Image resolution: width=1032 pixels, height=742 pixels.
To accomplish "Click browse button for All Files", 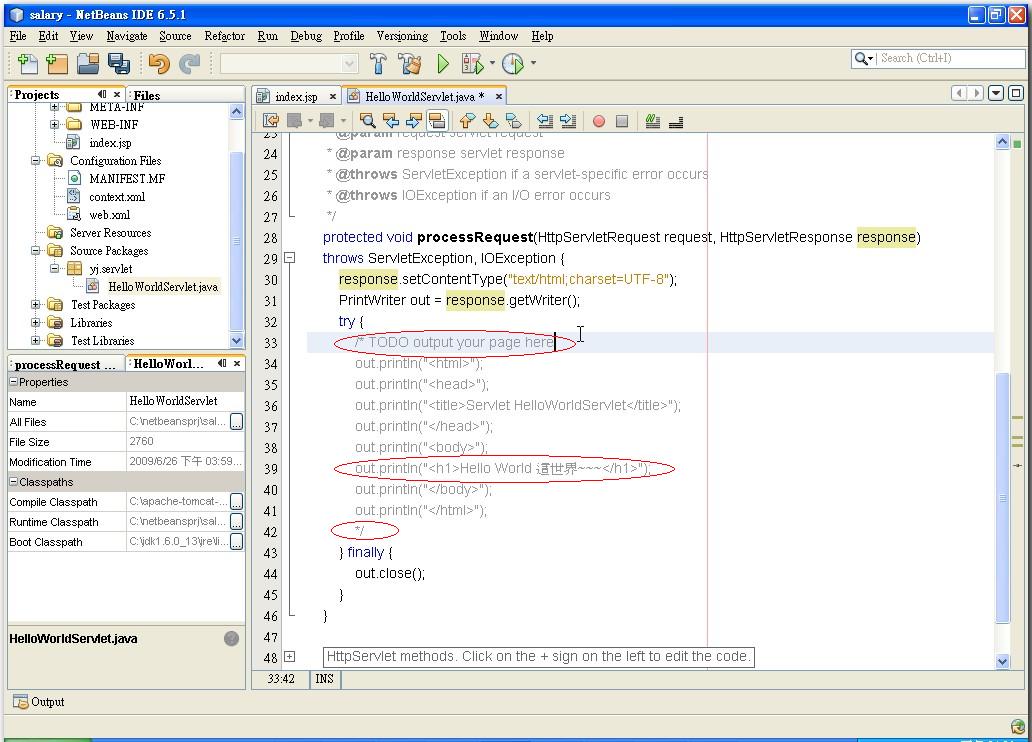I will click(x=237, y=422).
